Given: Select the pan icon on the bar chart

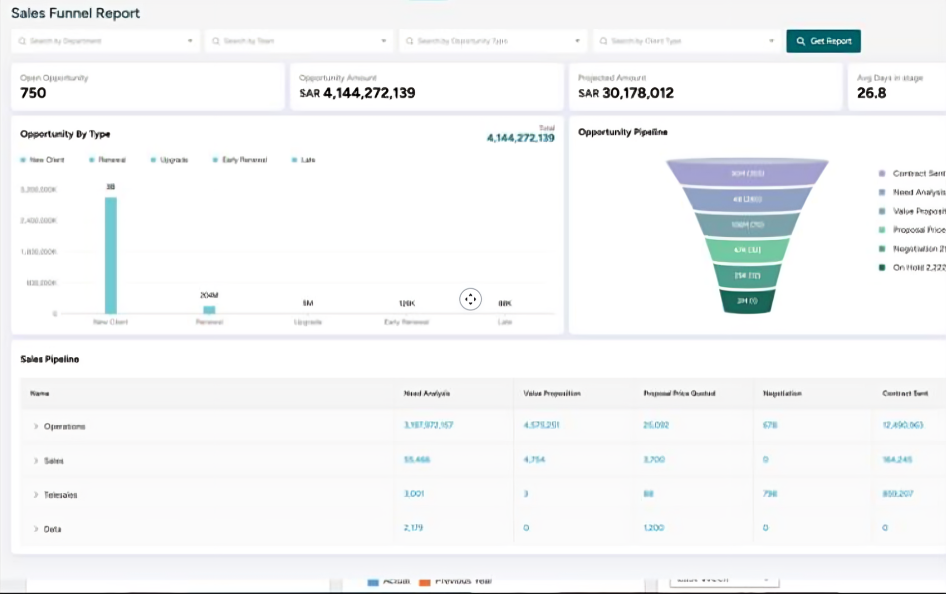Looking at the screenshot, I should click(470, 298).
